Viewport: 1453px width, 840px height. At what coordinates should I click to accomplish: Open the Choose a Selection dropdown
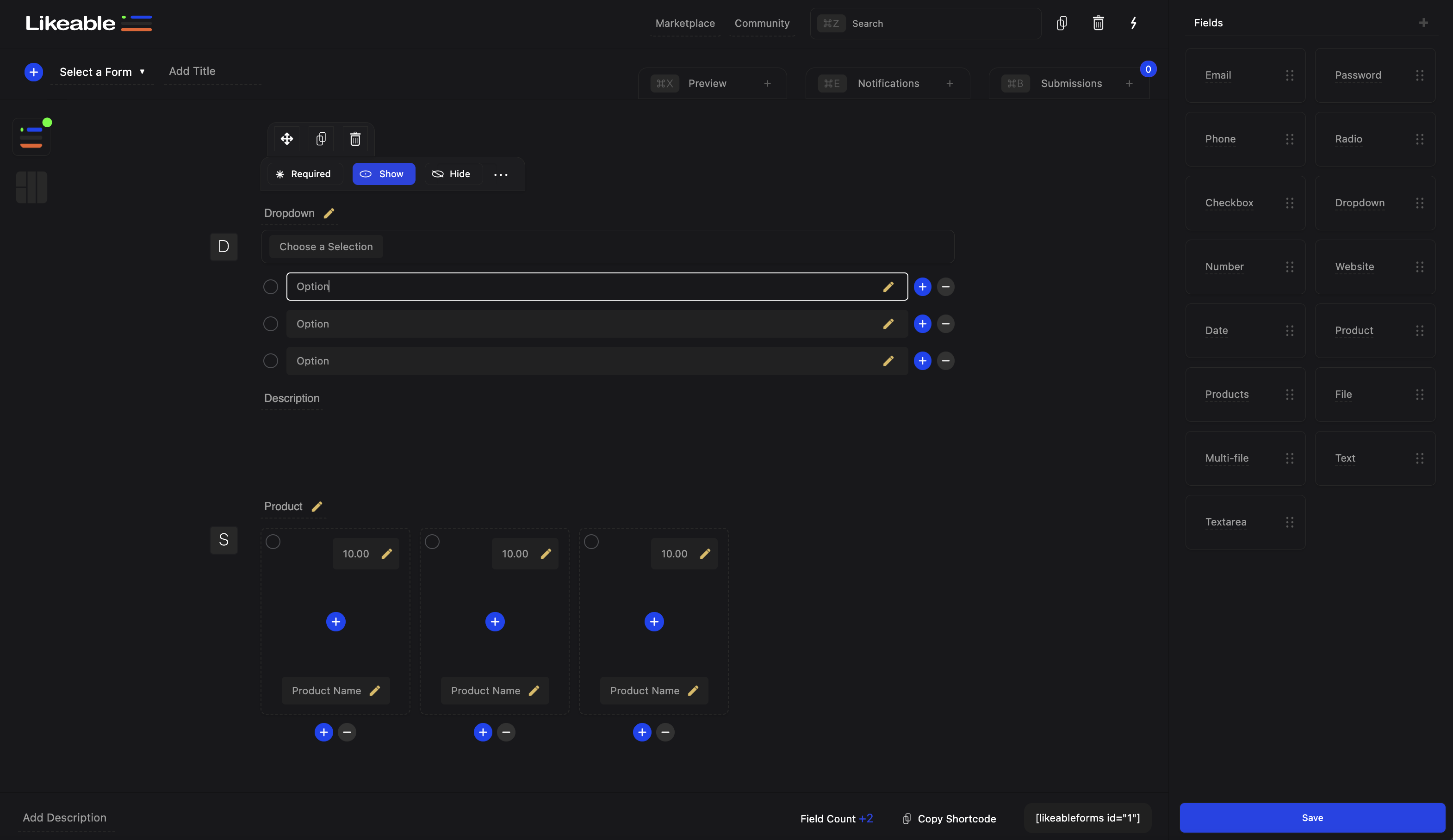pyautogui.click(x=326, y=247)
